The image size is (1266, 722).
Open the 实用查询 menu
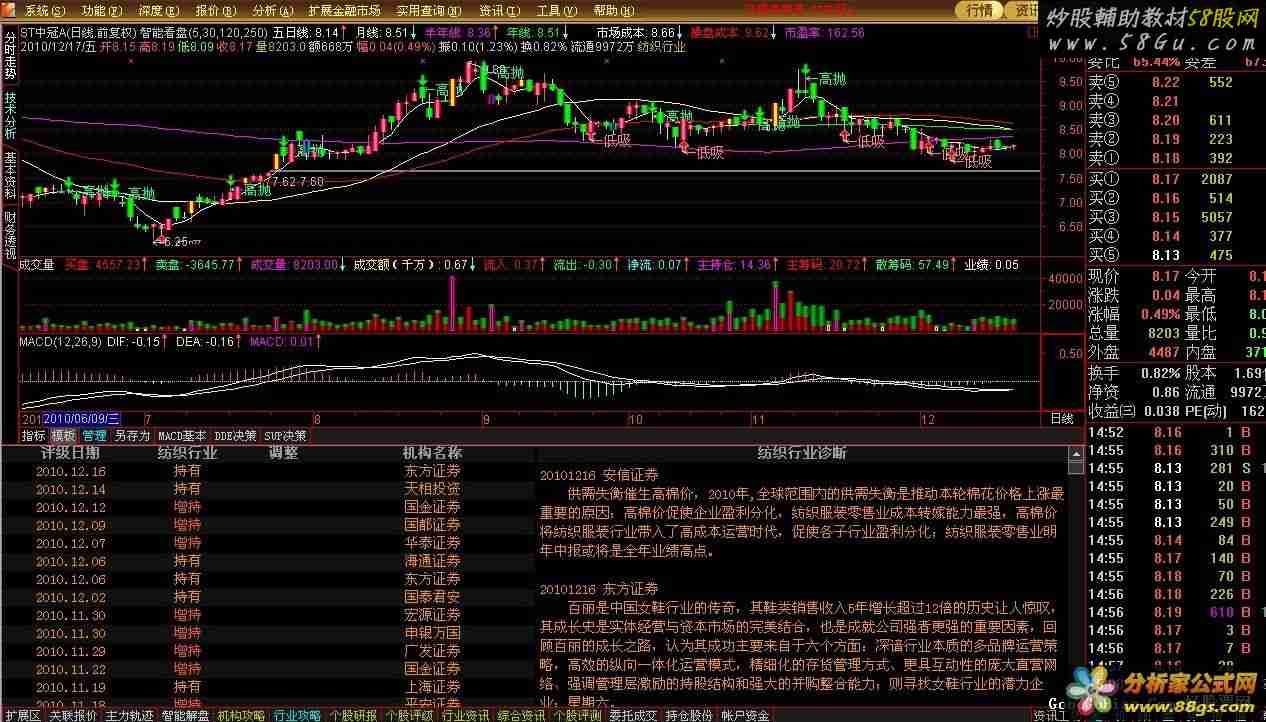pos(429,11)
